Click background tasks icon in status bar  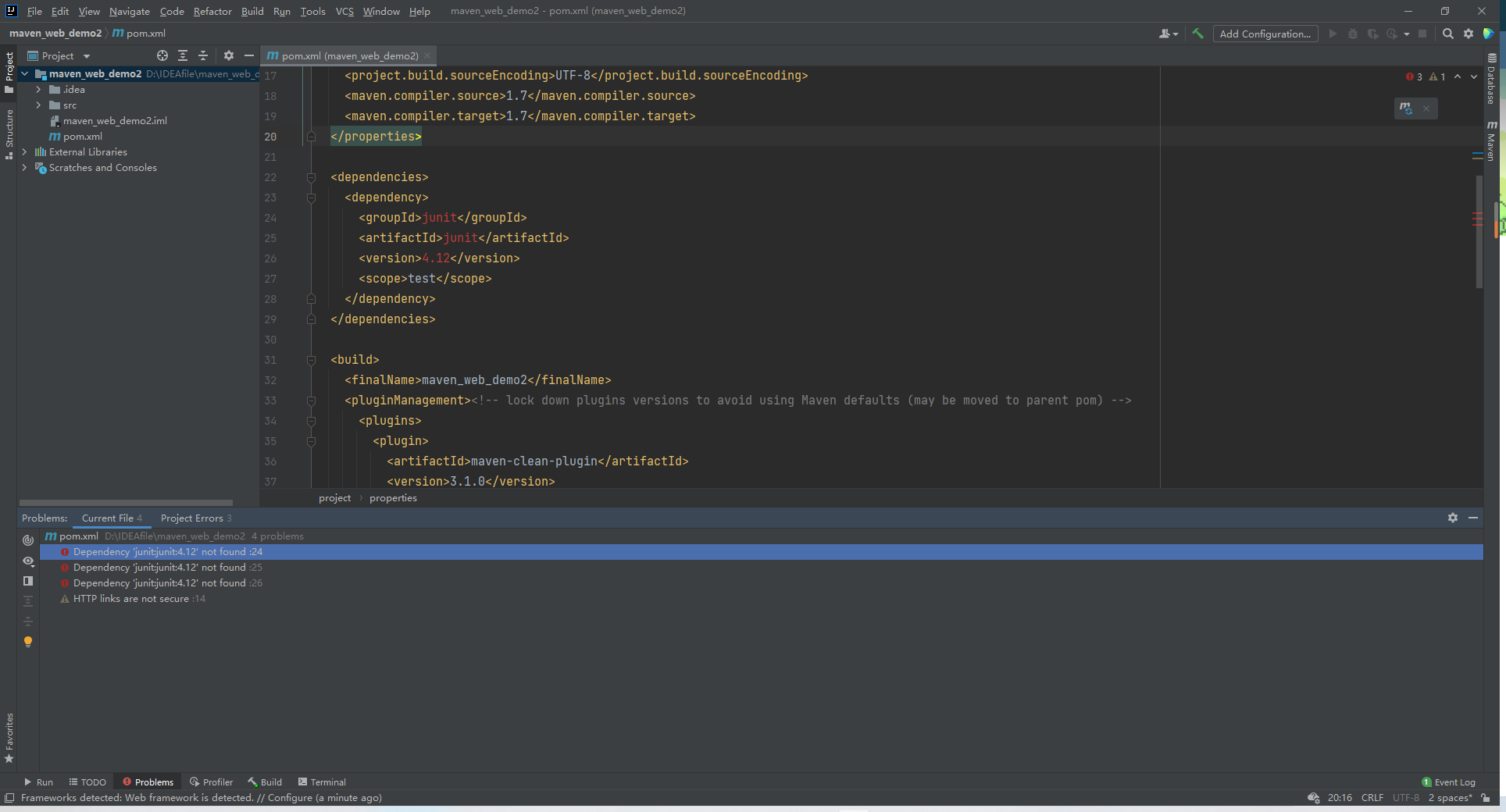pos(1314,798)
